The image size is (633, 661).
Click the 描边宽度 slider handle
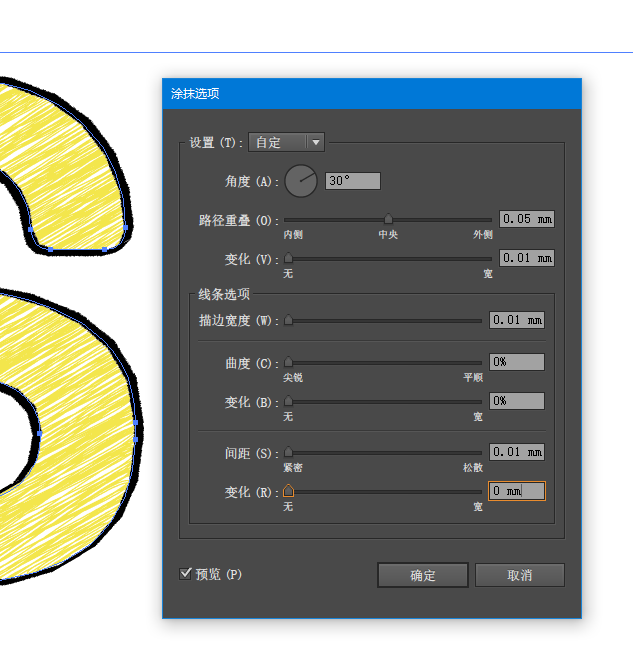[x=288, y=320]
